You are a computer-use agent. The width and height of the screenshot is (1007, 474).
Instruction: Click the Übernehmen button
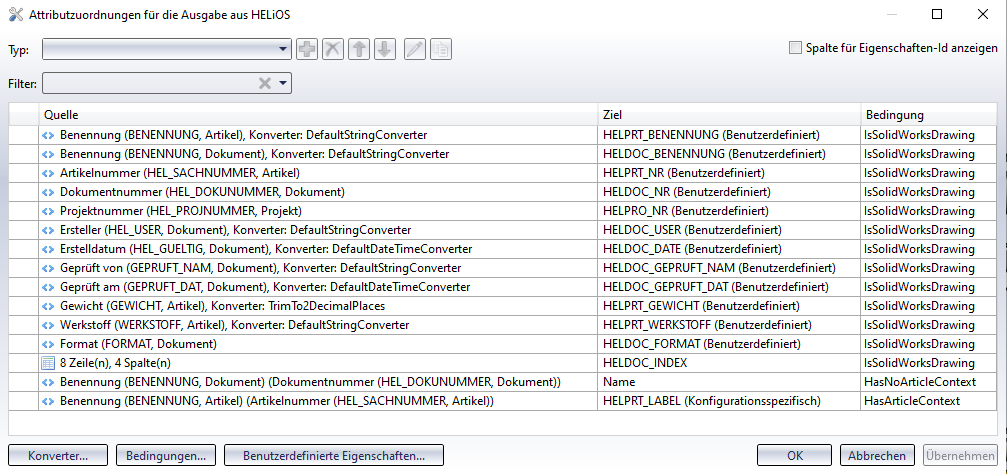pos(960,456)
